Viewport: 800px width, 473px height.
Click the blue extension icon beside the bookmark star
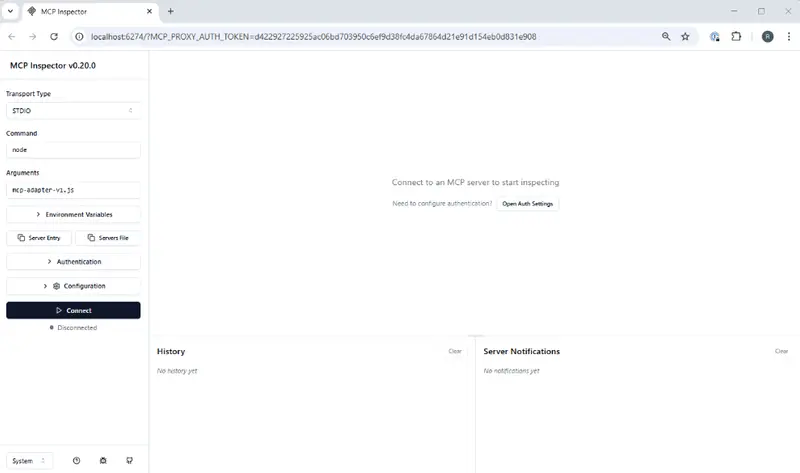coord(715,37)
